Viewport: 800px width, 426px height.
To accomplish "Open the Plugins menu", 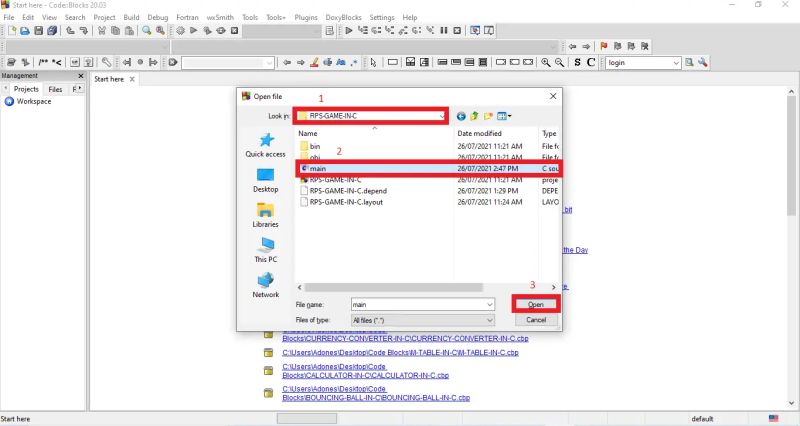I will 306,17.
